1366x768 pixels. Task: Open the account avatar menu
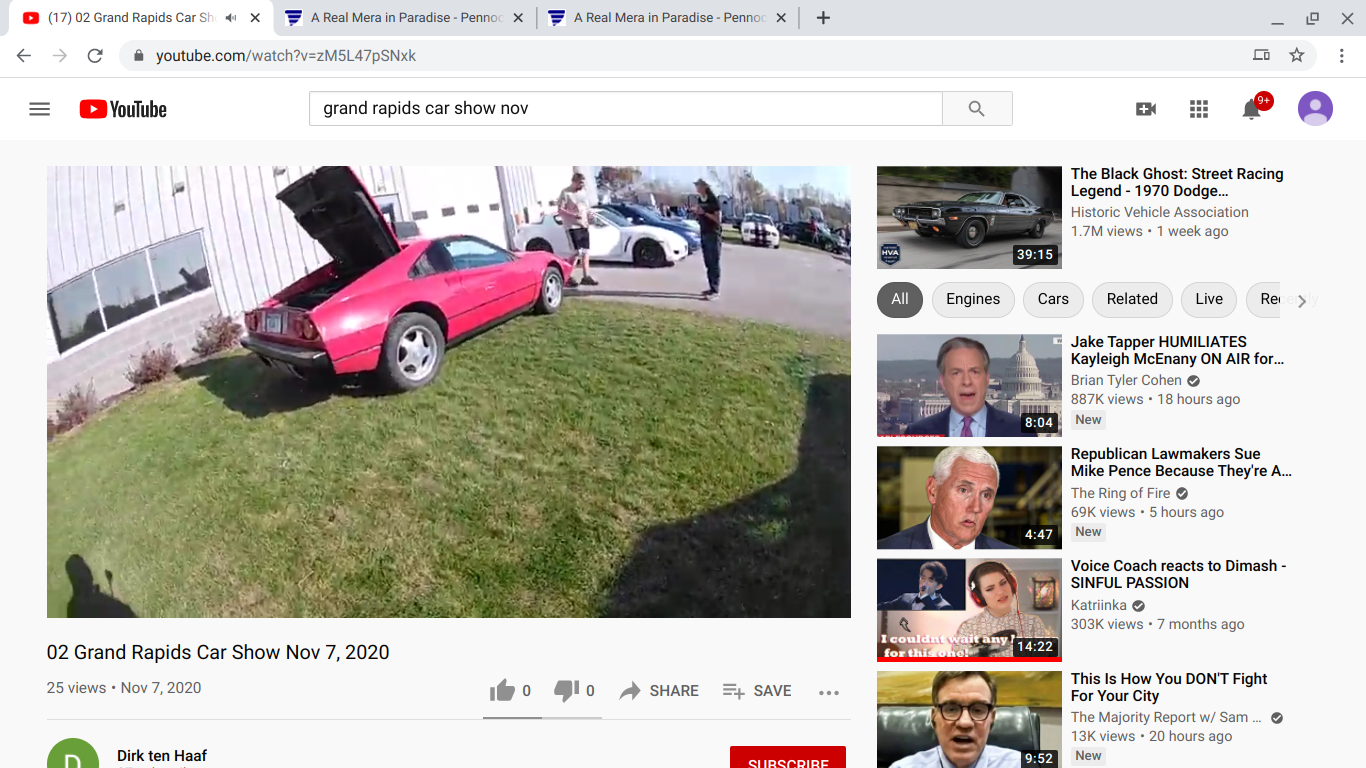point(1315,109)
